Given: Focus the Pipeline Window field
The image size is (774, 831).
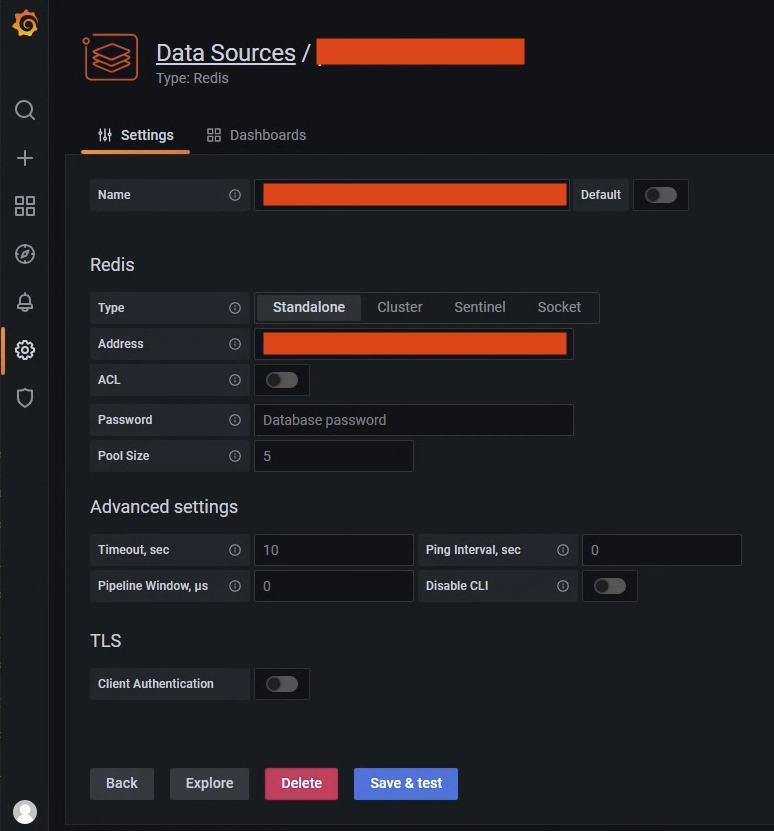Looking at the screenshot, I should tap(334, 586).
